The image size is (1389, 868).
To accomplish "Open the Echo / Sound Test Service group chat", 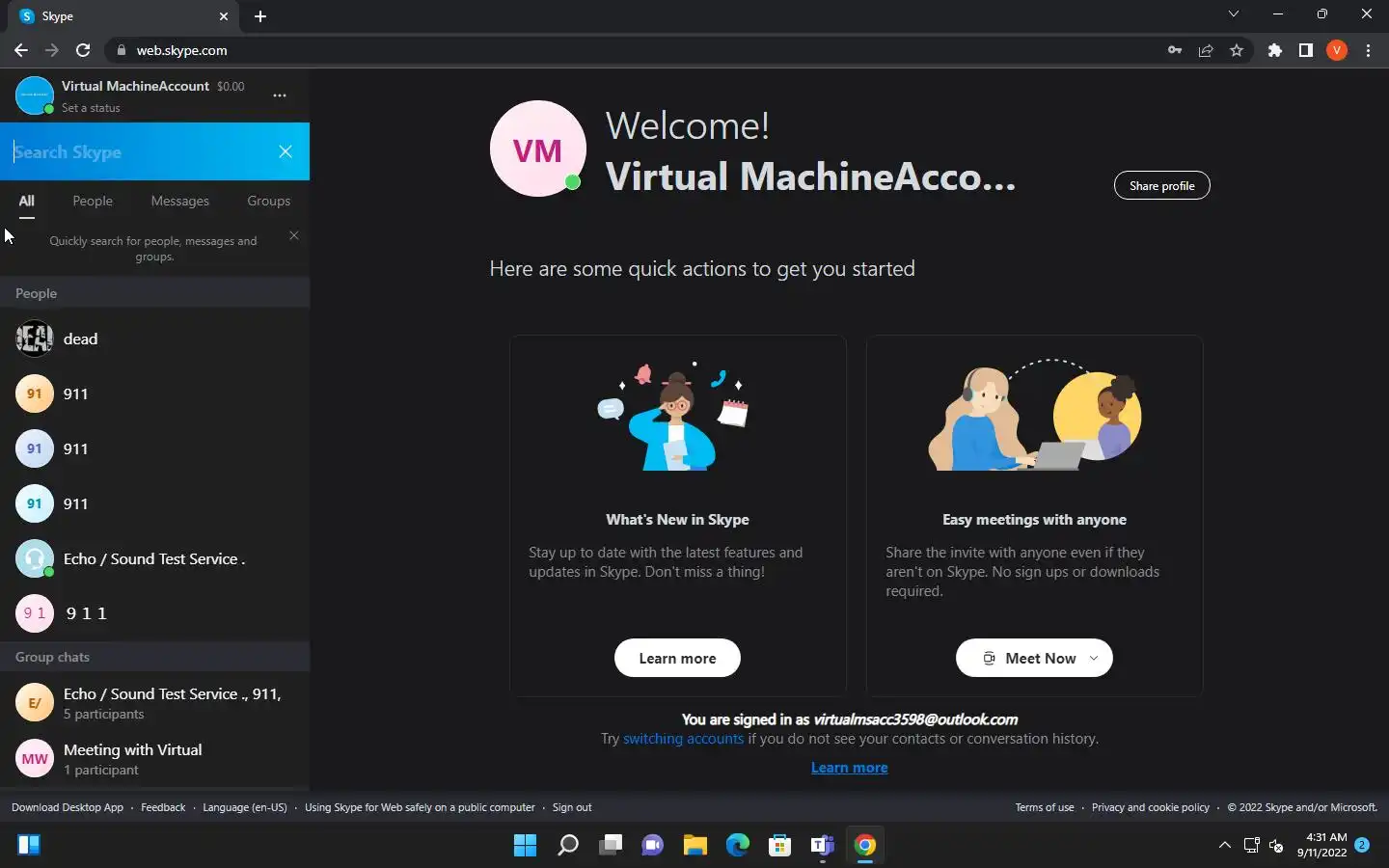I will [x=154, y=703].
